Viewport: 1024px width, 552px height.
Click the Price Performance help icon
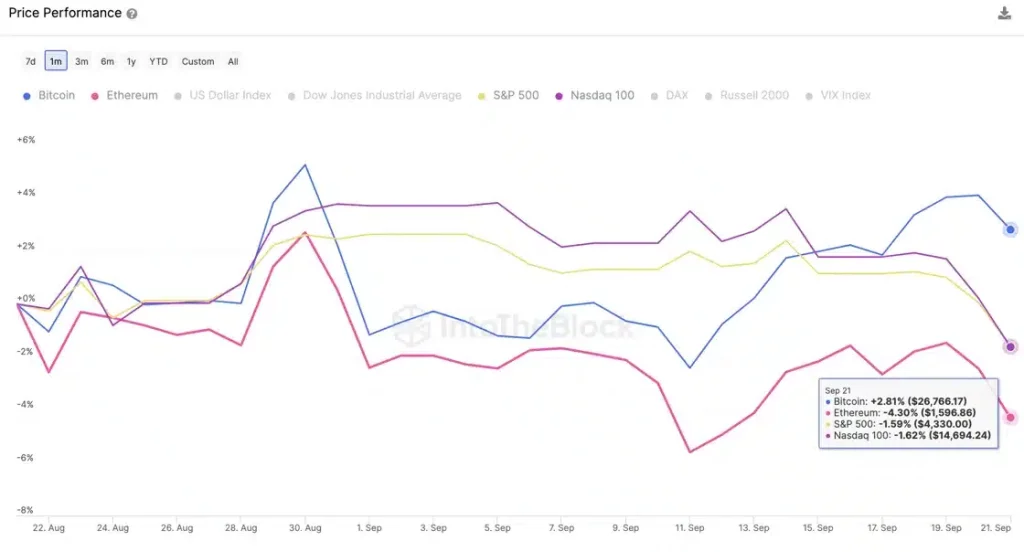132,14
